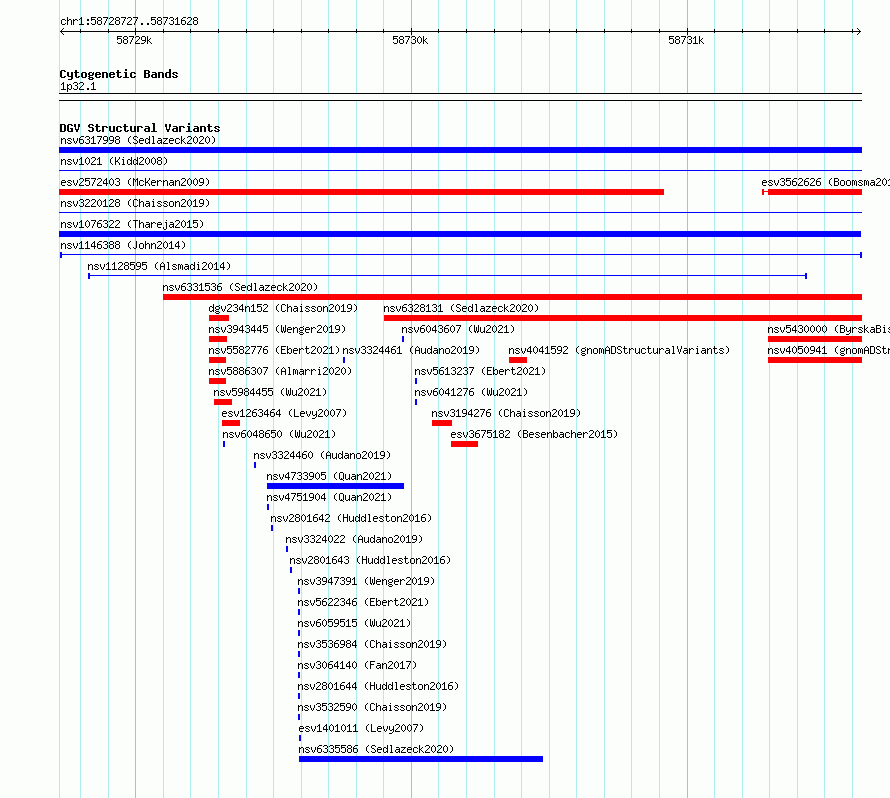
Task: Select nsv3324461 (Audano2019) label
Action: click(x=411, y=350)
